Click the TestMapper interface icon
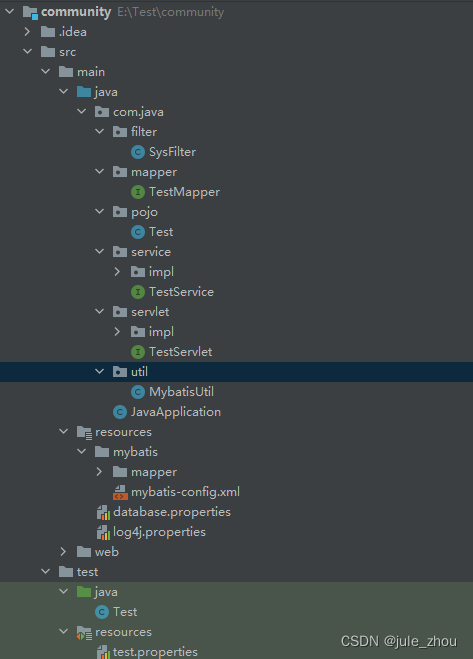Viewport: 473px width, 659px height. (137, 192)
